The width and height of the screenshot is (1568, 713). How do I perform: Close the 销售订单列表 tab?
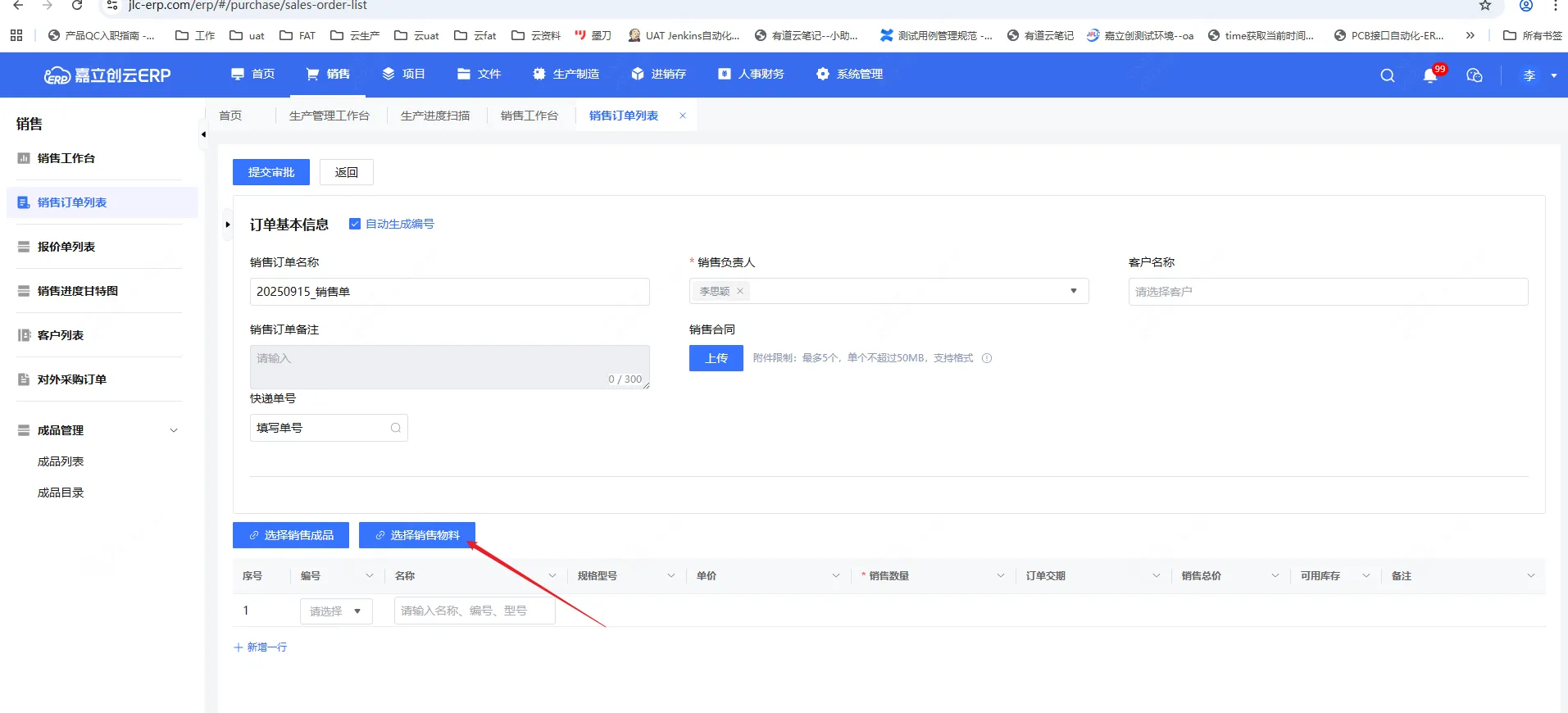coord(682,116)
